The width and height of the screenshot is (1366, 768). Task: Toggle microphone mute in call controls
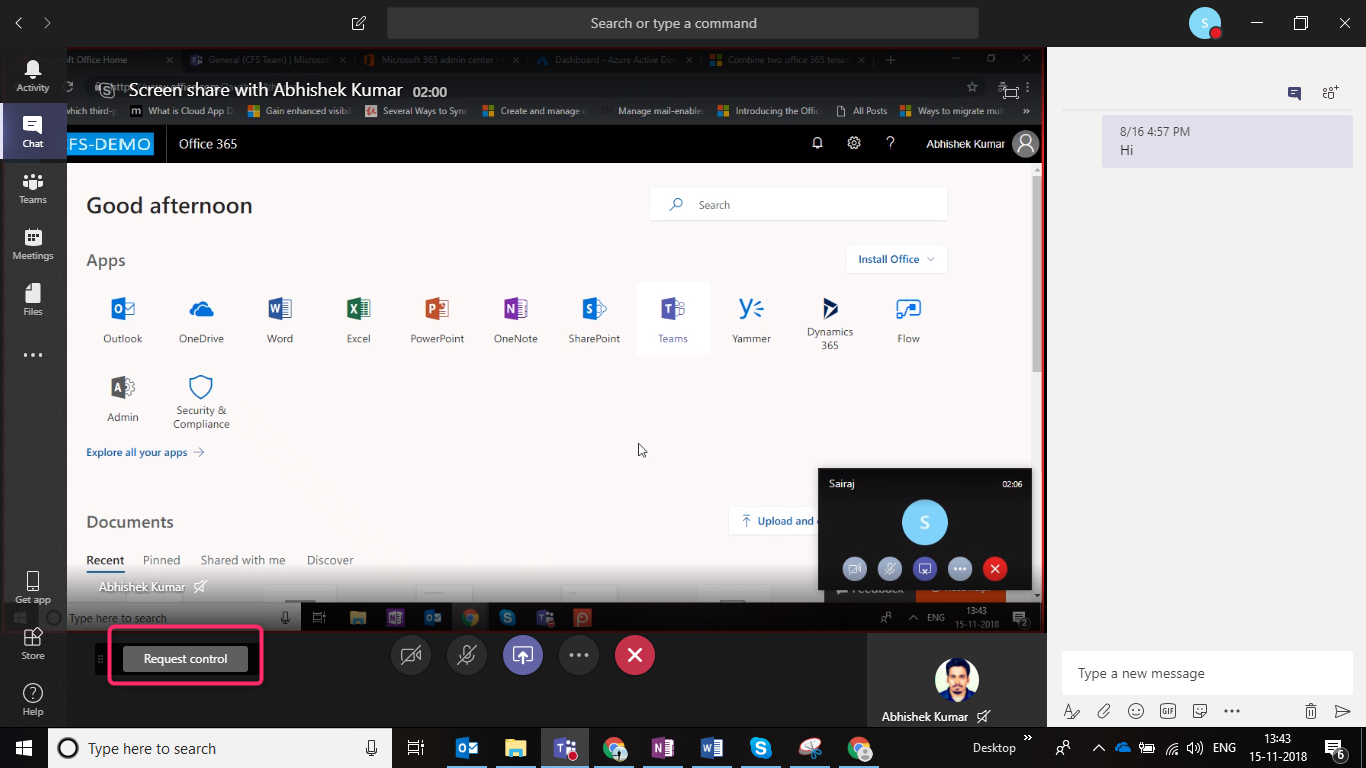[x=466, y=655]
